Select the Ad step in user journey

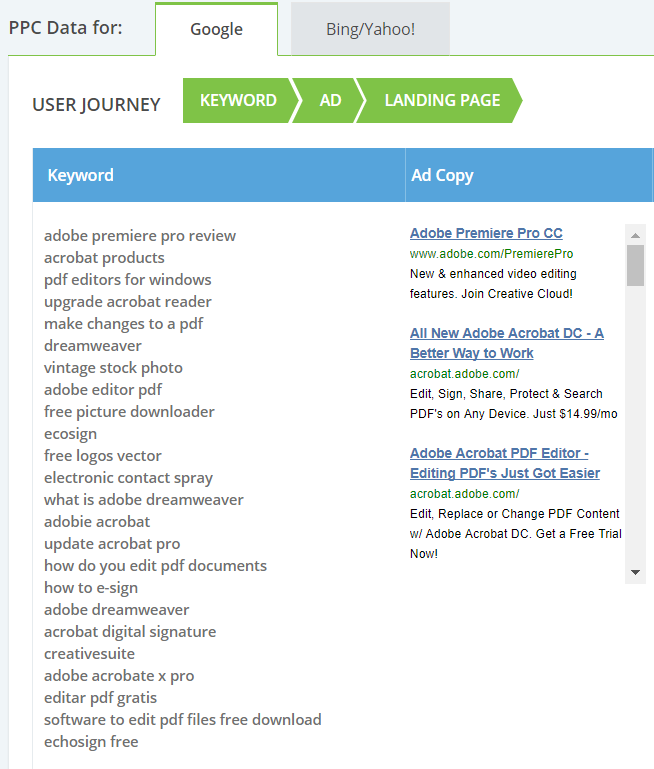(330, 101)
